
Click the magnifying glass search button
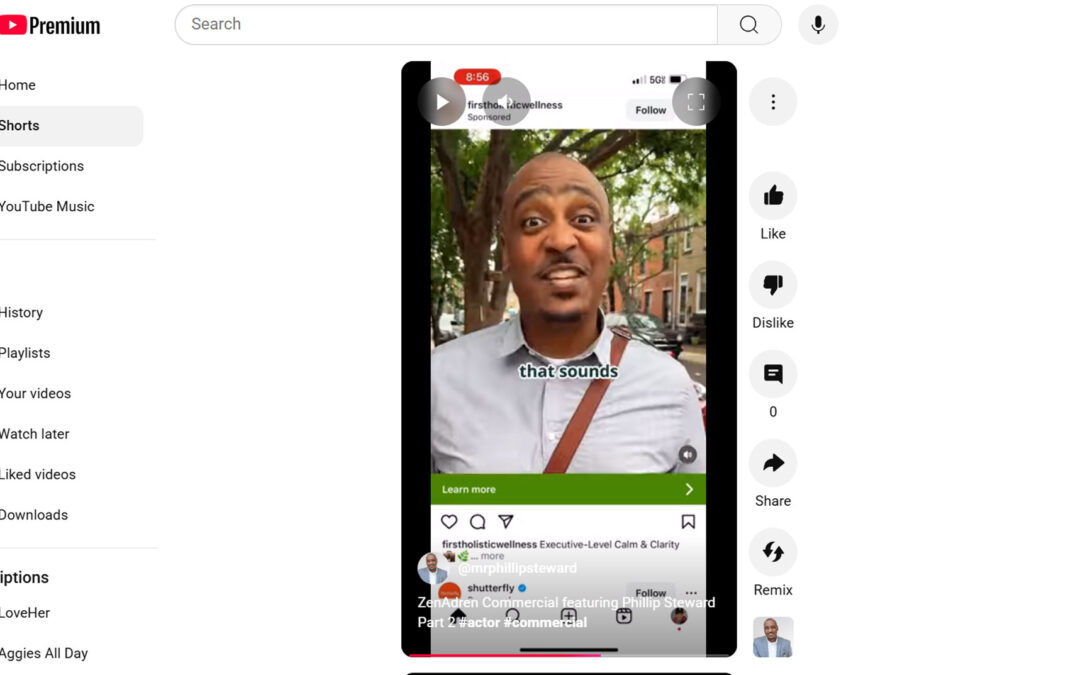[x=749, y=25]
